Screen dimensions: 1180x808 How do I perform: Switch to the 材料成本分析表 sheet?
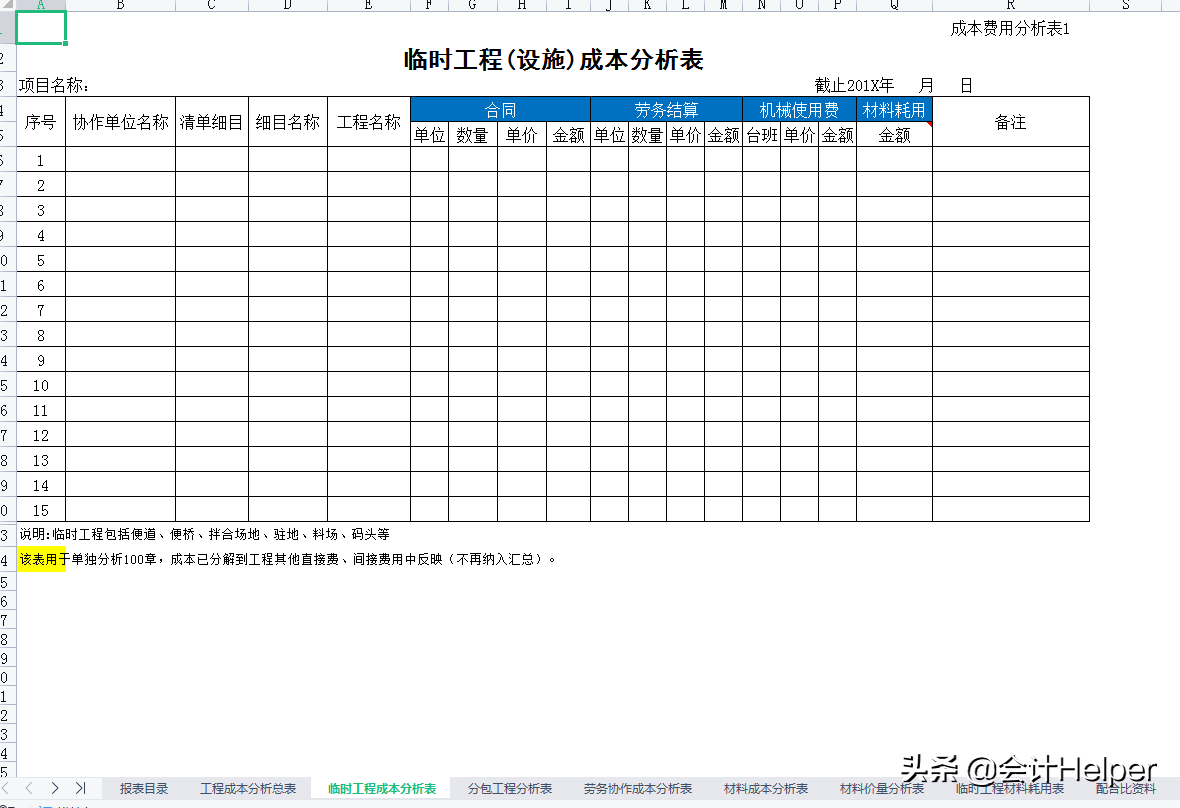pyautogui.click(x=764, y=788)
